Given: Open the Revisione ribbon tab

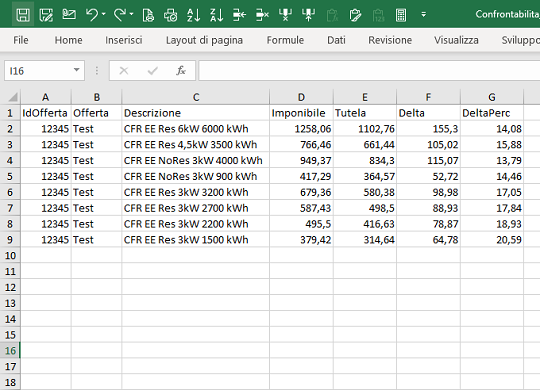Looking at the screenshot, I should click(390, 40).
